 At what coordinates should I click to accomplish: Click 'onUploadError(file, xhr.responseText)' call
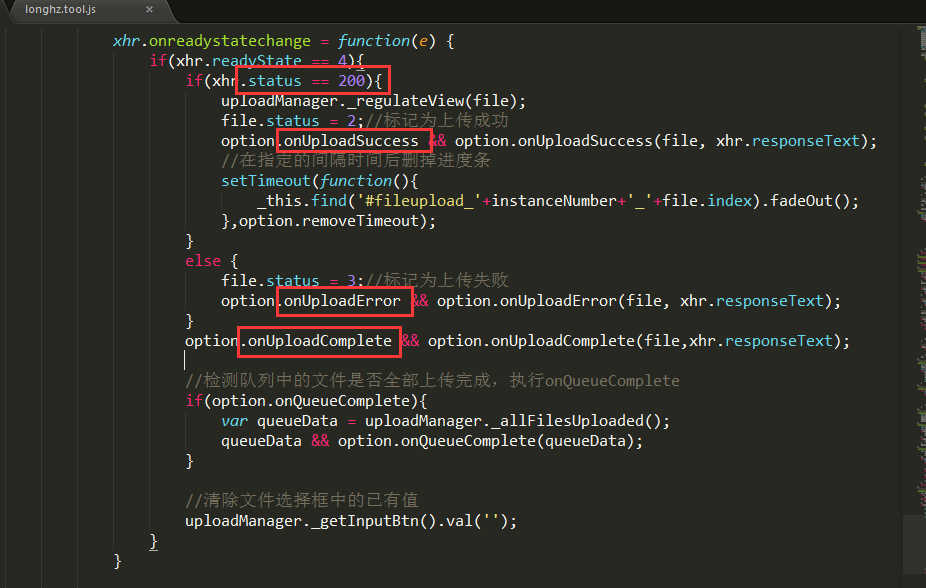[666, 301]
